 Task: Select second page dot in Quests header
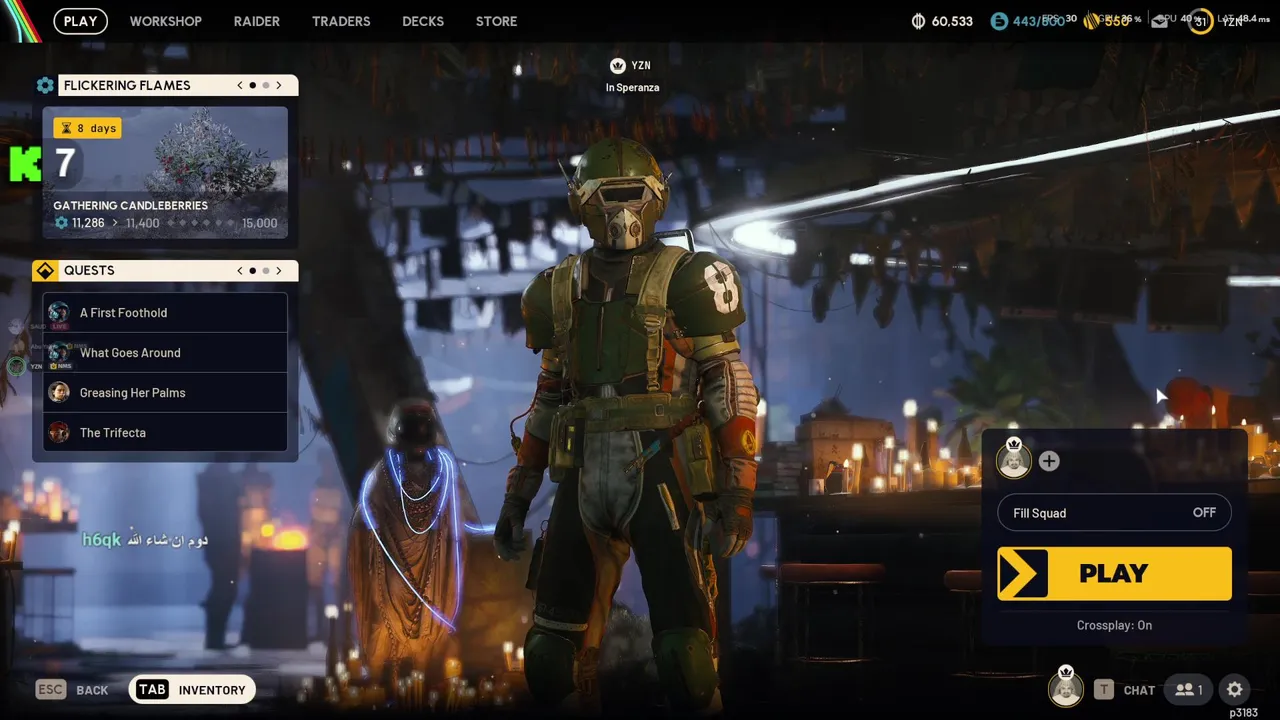265,270
